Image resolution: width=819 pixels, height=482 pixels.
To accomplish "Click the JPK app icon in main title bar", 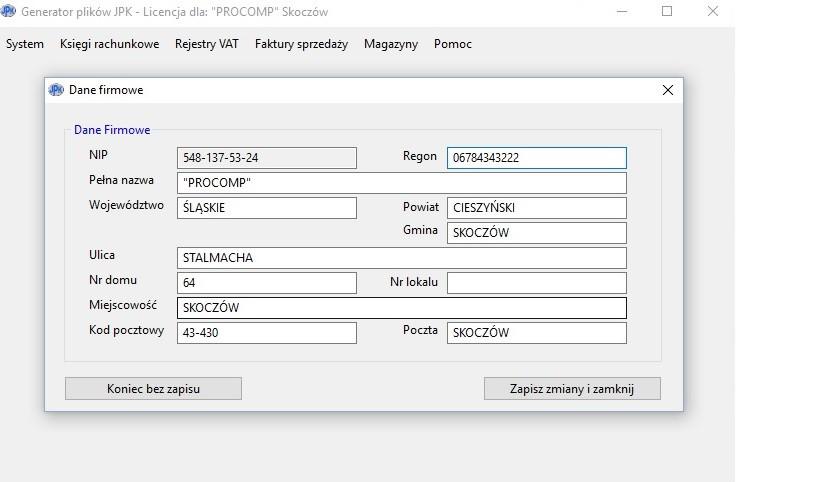I will click(x=8, y=11).
